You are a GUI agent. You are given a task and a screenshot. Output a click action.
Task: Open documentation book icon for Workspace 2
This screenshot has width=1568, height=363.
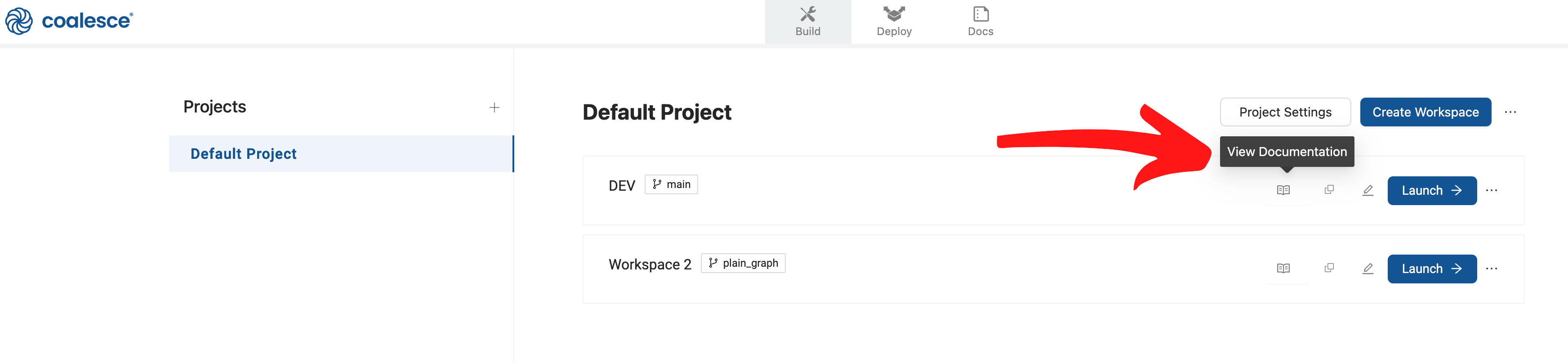point(1283,268)
